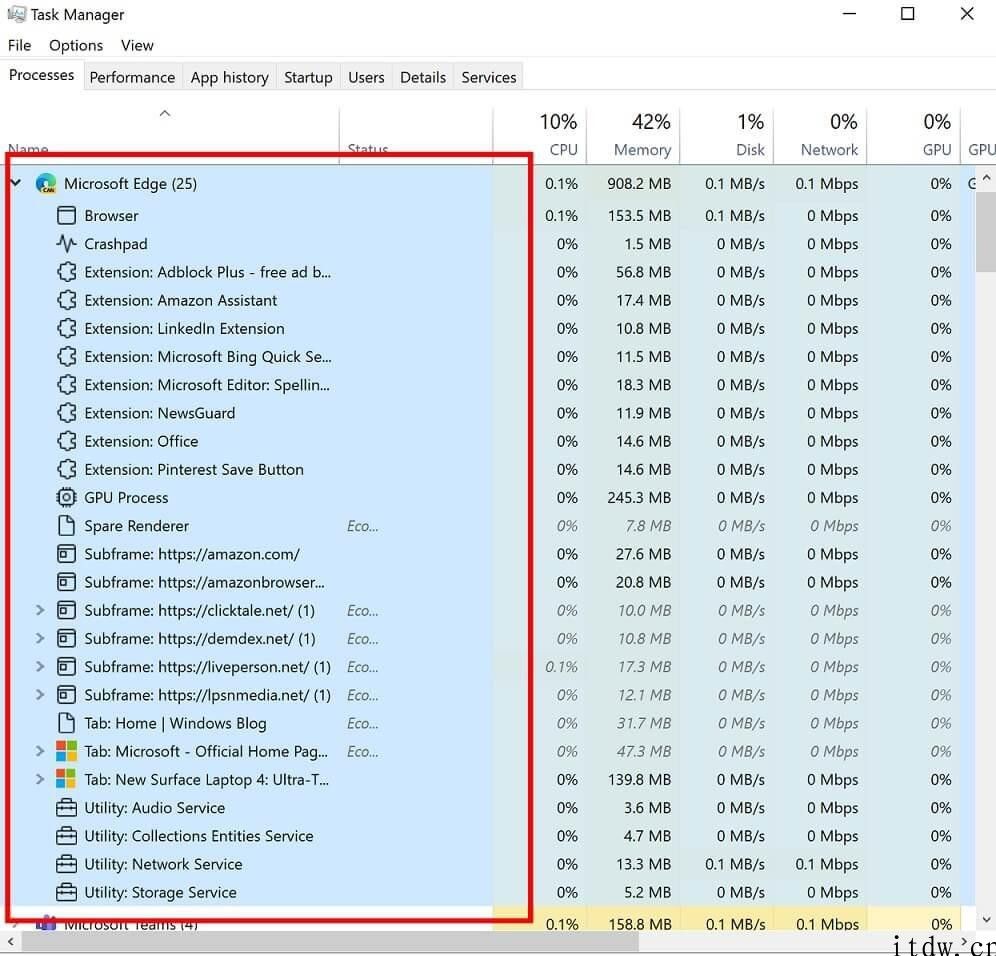The width and height of the screenshot is (996, 956).
Task: Click the Pinterest Save Button extension icon
Action: pyautogui.click(x=66, y=469)
